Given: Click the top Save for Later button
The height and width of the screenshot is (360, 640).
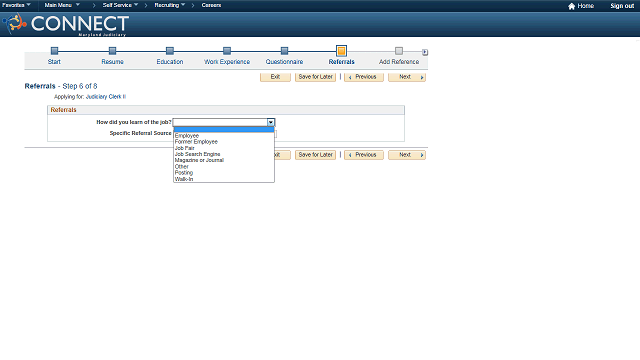Looking at the screenshot, I should tap(316, 77).
